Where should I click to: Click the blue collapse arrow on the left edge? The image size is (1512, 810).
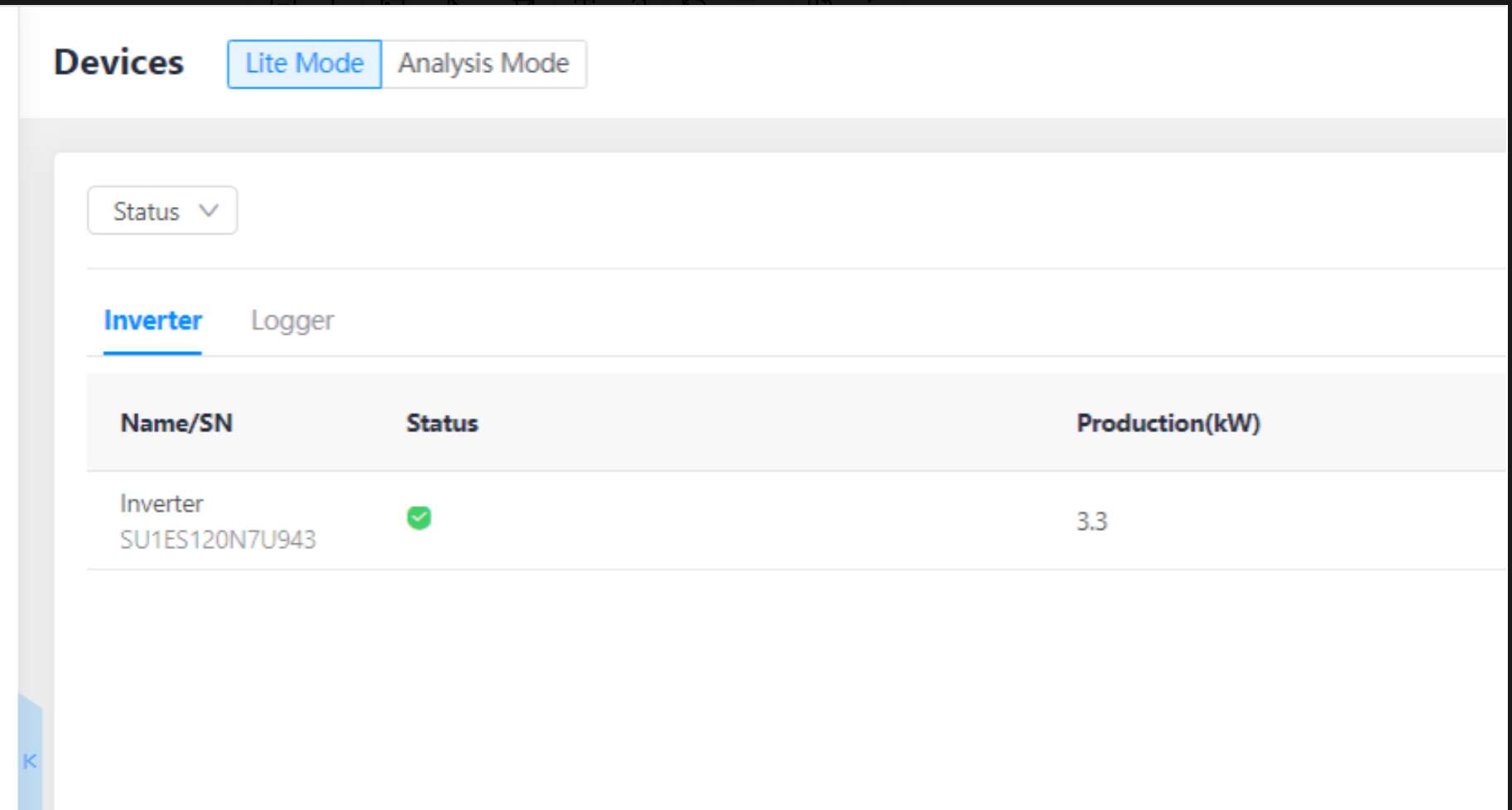pos(30,760)
